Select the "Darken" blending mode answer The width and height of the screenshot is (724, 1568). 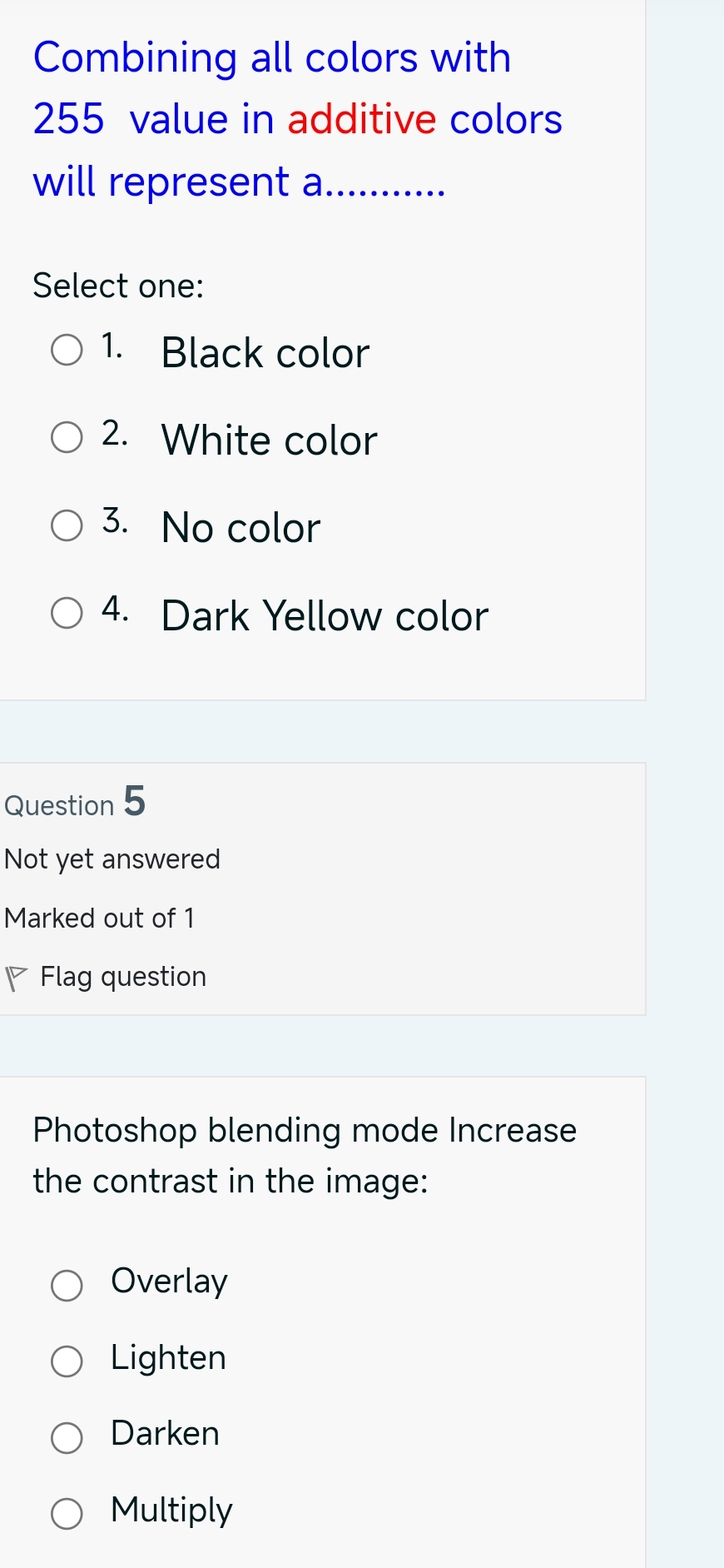tap(67, 1438)
